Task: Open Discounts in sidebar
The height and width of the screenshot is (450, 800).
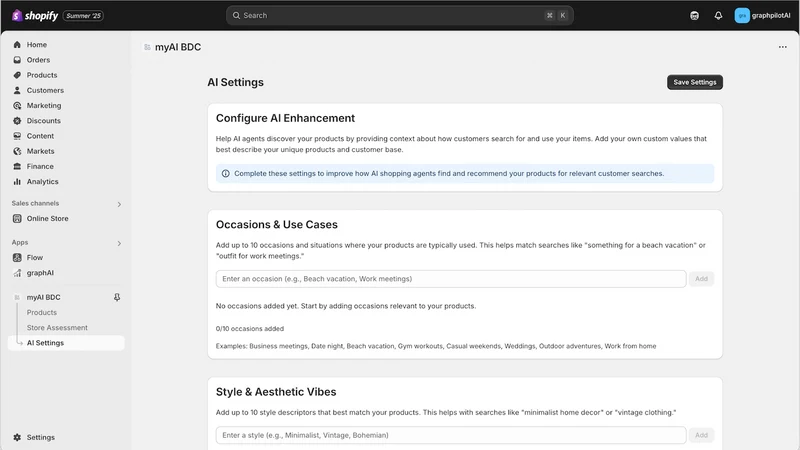Action: (x=44, y=121)
